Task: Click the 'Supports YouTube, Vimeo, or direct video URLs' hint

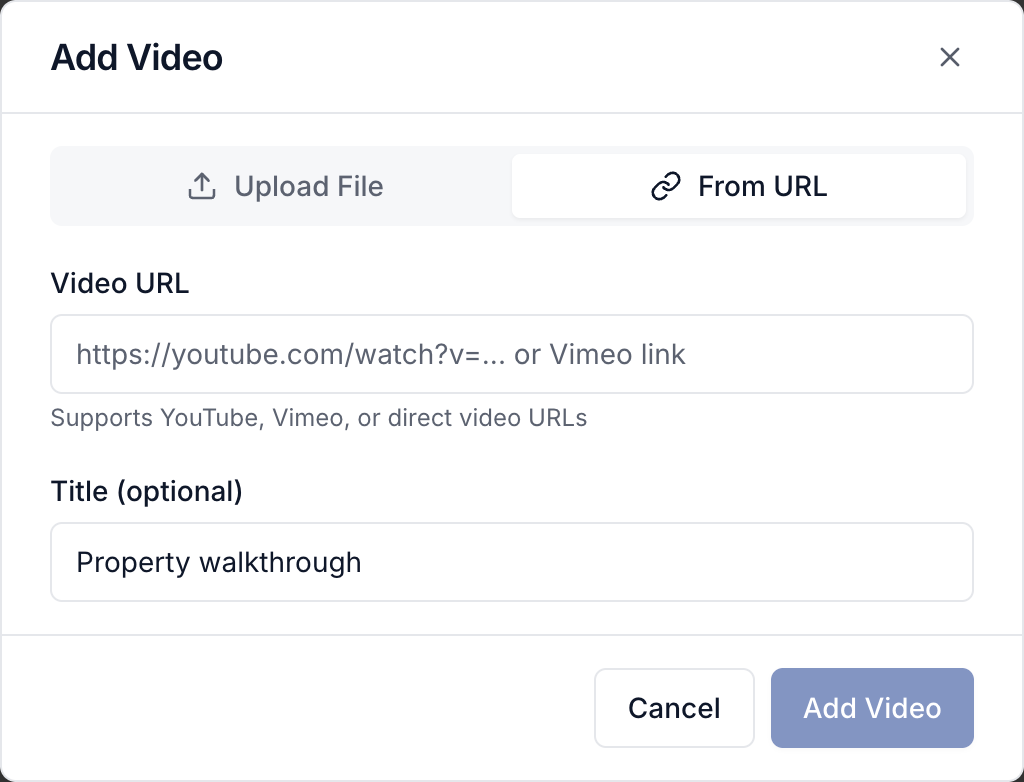Action: (x=319, y=418)
